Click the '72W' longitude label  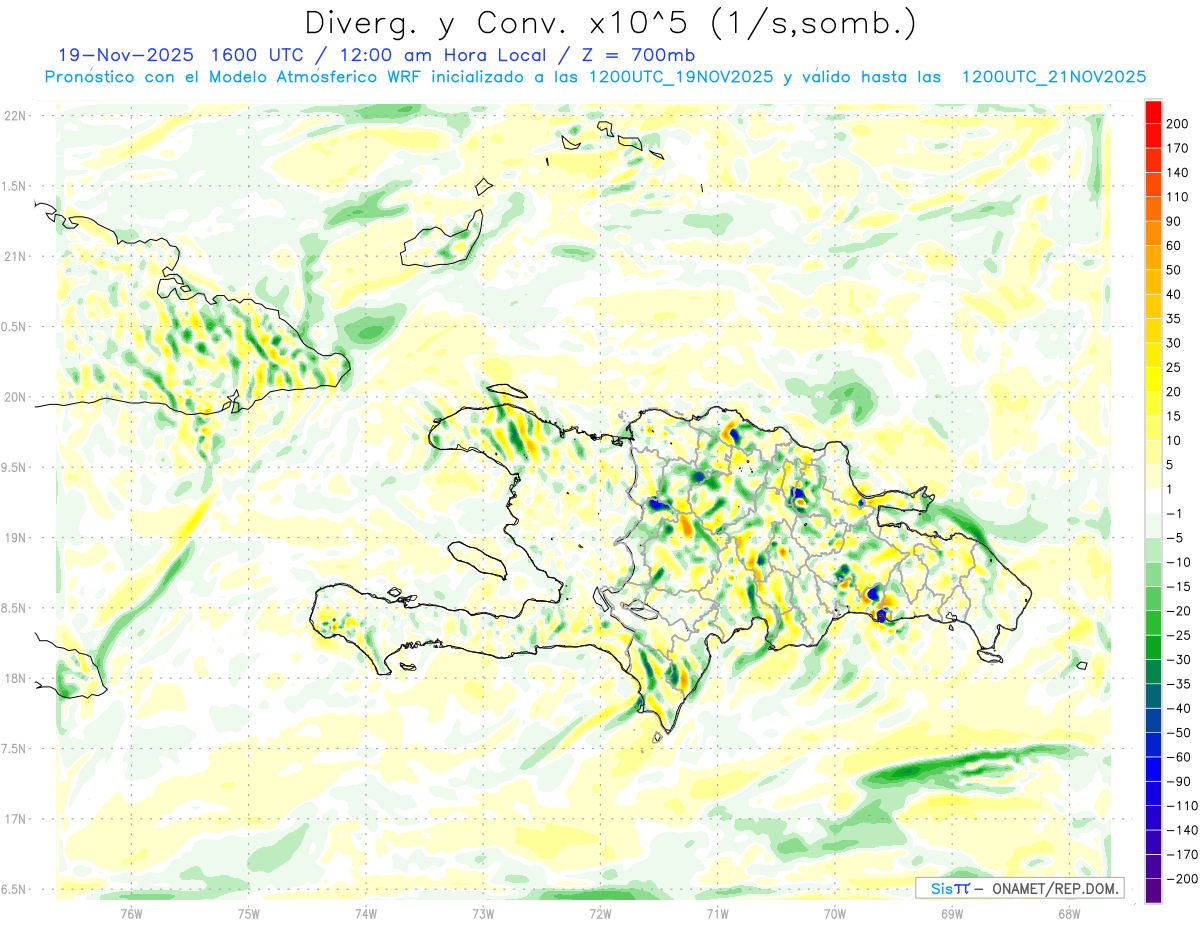tap(600, 913)
